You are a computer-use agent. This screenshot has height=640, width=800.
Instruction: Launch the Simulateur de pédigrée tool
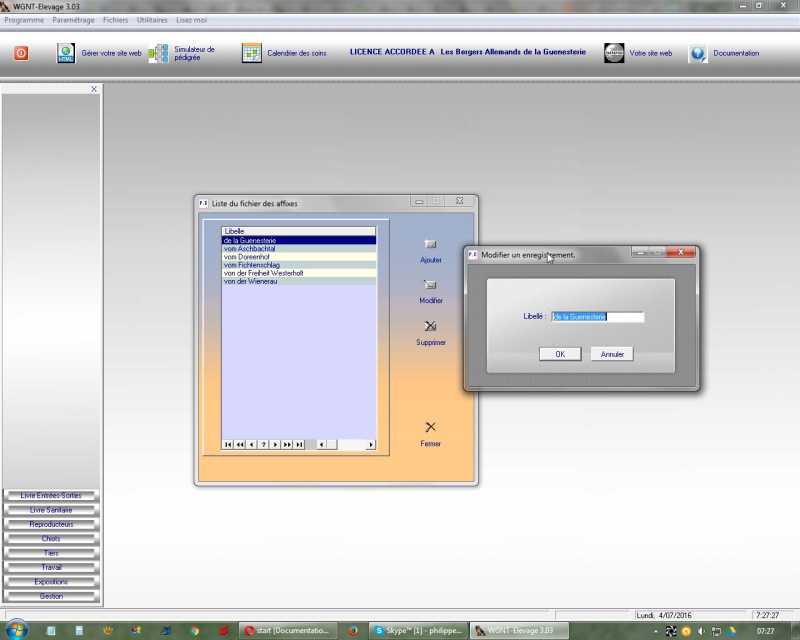tap(158, 53)
